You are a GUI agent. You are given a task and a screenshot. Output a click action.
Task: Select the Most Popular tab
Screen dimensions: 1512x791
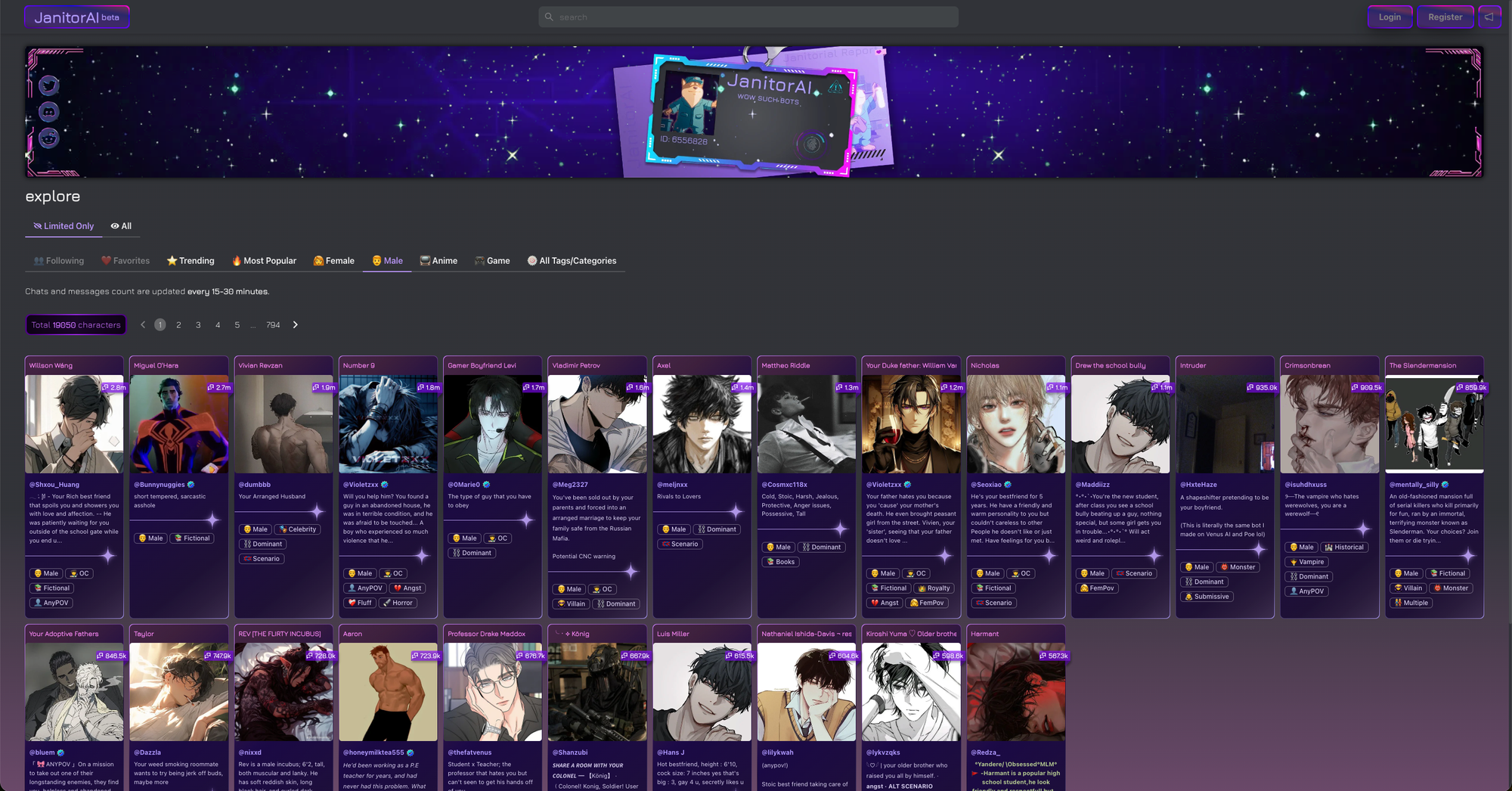(264, 261)
